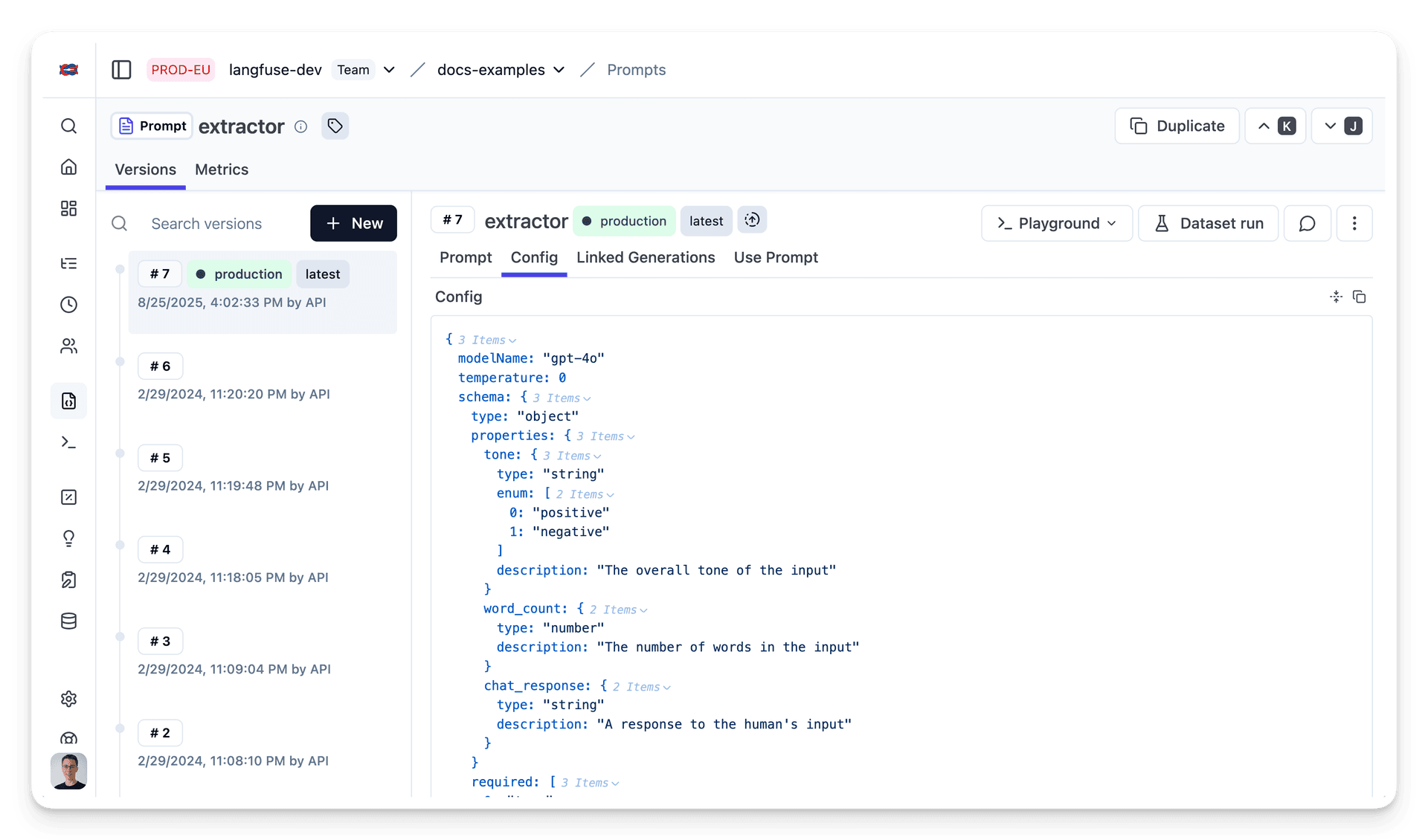Open Tracing list icon in the sidebar

coord(68,263)
